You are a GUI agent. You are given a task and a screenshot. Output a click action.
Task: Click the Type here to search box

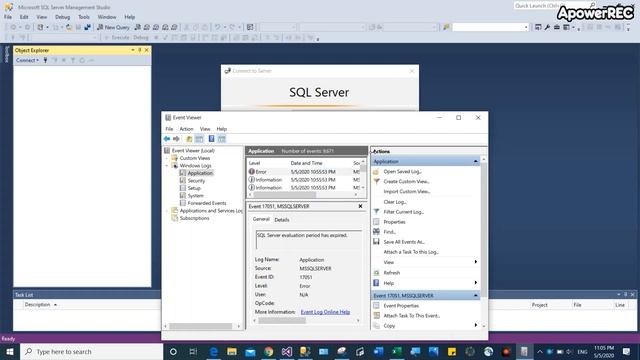[92, 351]
